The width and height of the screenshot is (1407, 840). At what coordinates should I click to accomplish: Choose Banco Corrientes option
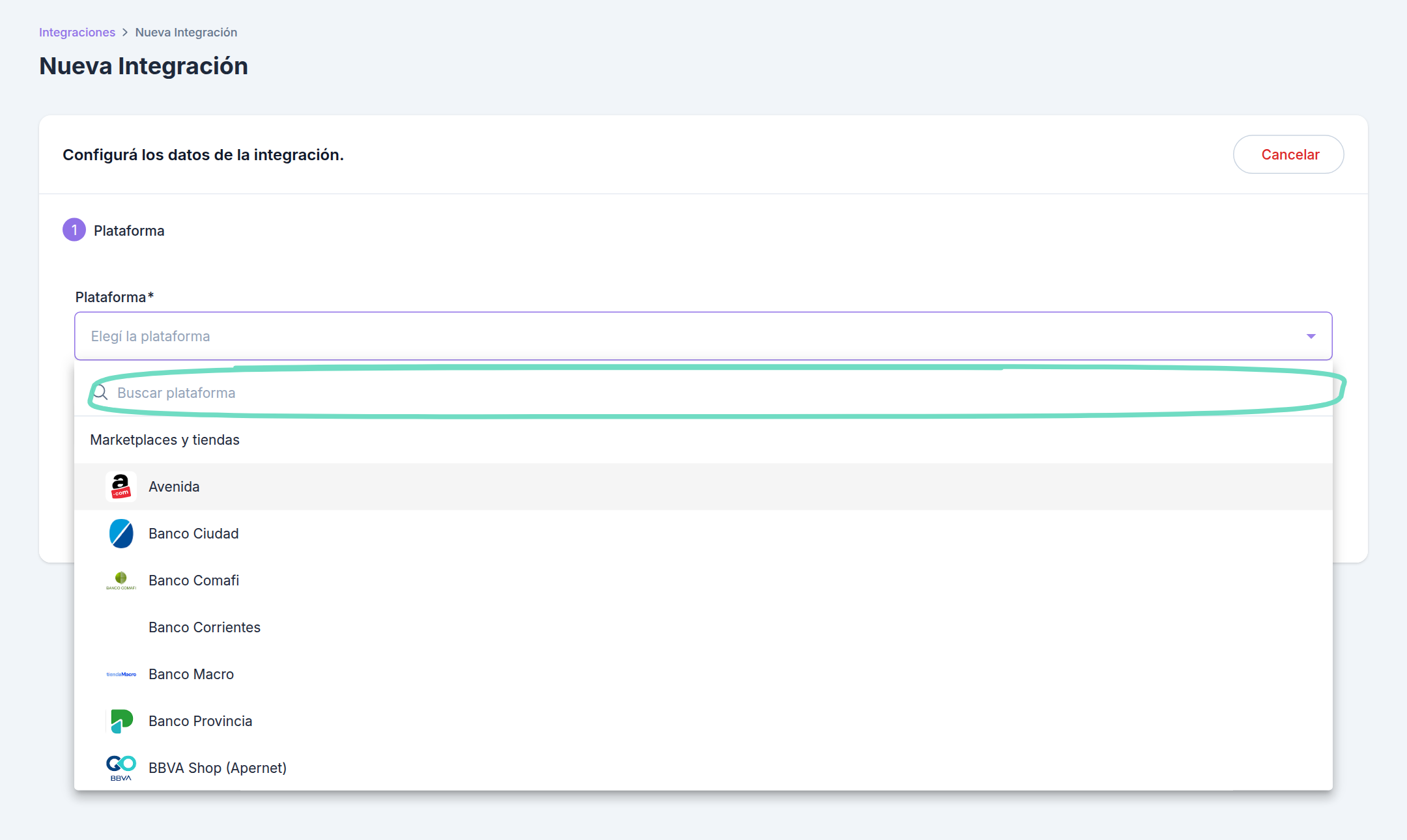click(703, 627)
